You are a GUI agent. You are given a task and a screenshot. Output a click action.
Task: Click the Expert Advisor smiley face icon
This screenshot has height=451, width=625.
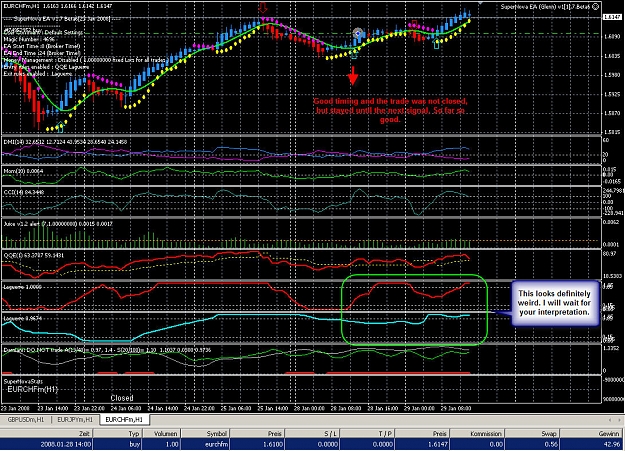596,7
